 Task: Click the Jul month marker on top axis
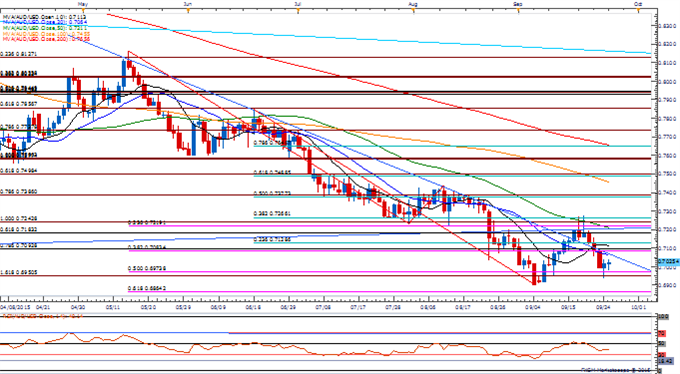point(298,3)
